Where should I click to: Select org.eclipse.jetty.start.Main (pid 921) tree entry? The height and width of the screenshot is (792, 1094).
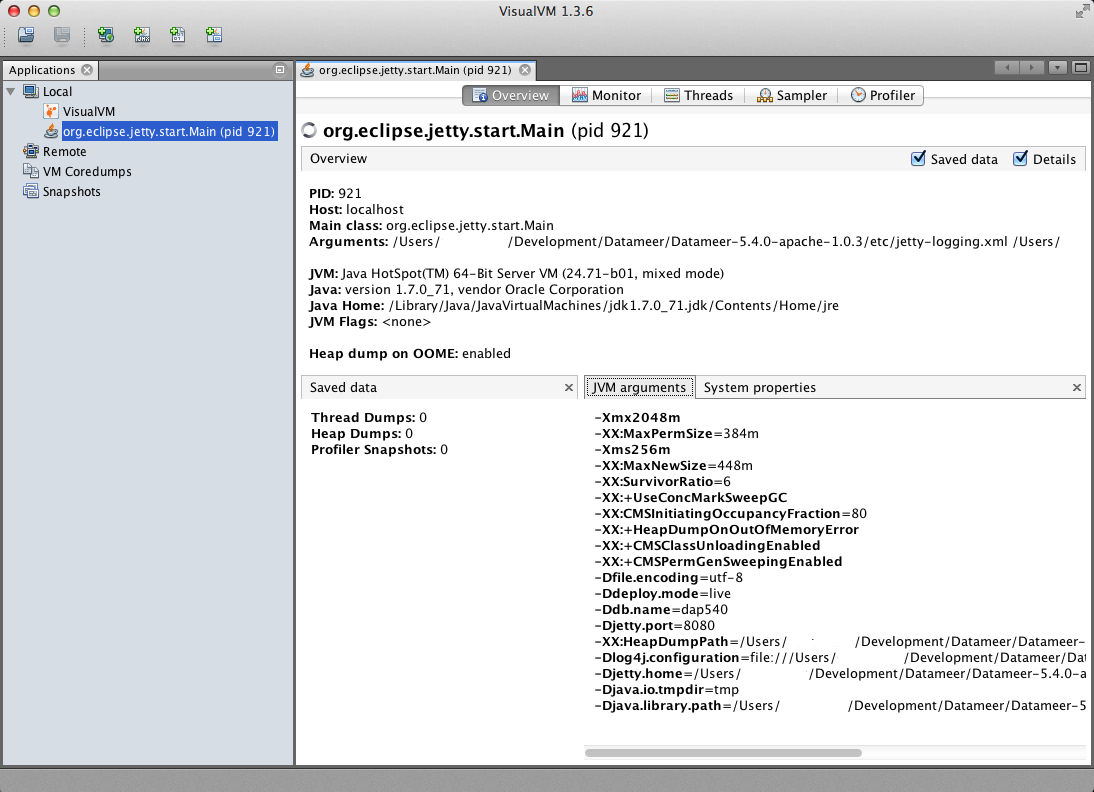(170, 131)
